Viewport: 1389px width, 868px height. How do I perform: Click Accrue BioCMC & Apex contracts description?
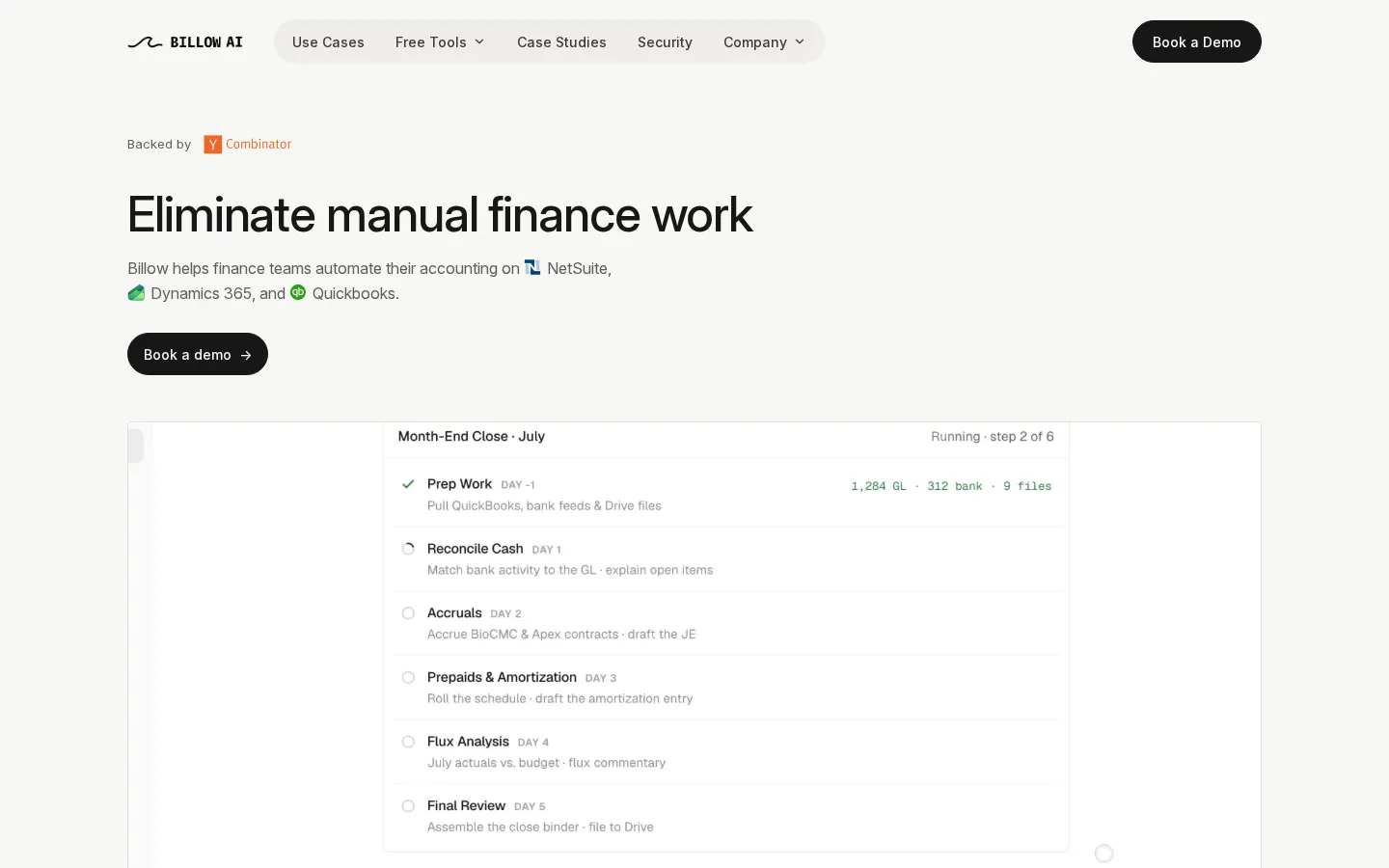561,635
